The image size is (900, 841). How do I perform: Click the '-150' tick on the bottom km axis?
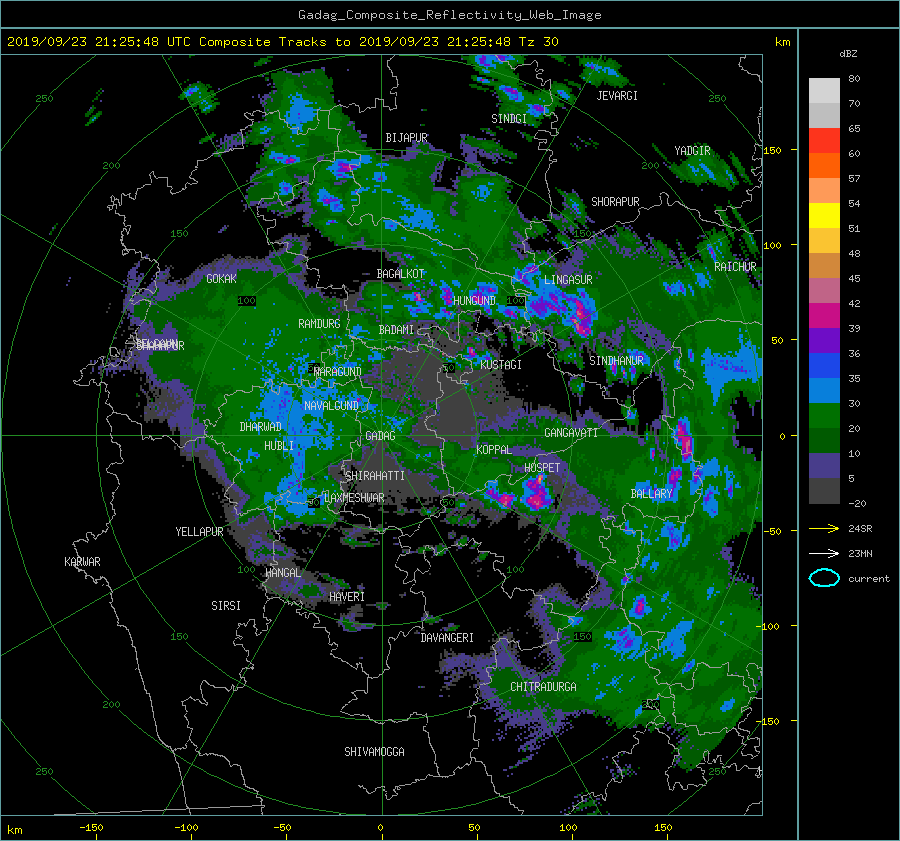91,828
